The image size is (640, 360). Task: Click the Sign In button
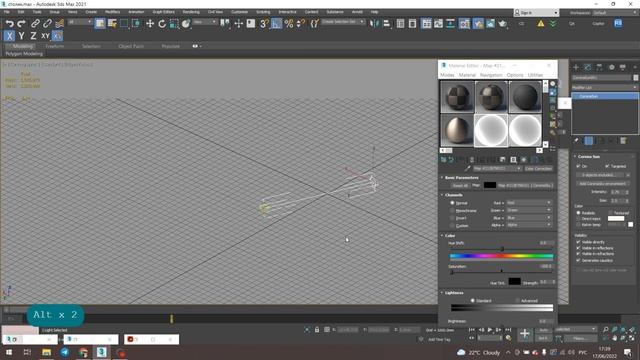point(536,13)
